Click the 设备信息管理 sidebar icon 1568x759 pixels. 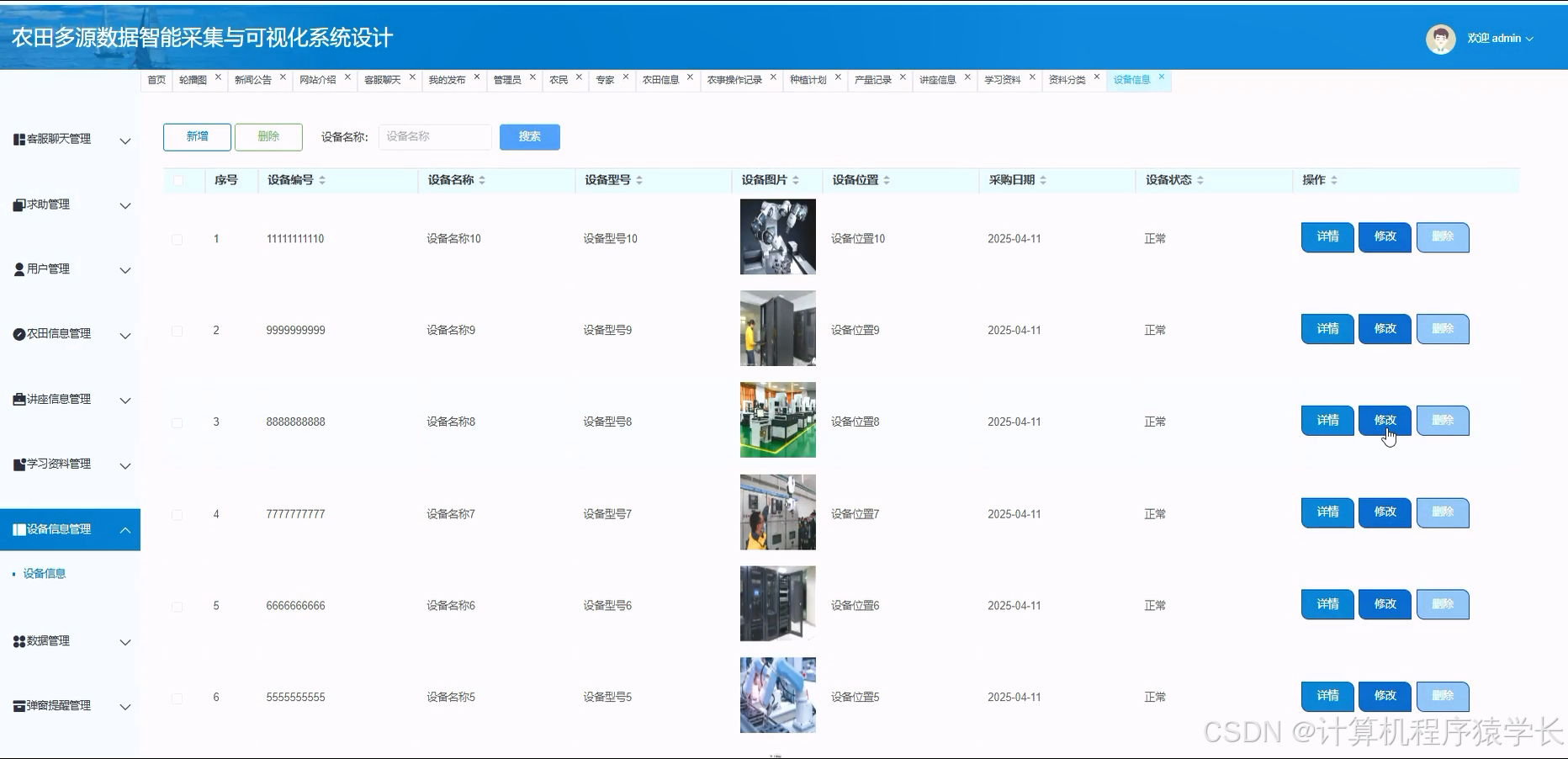coord(19,529)
